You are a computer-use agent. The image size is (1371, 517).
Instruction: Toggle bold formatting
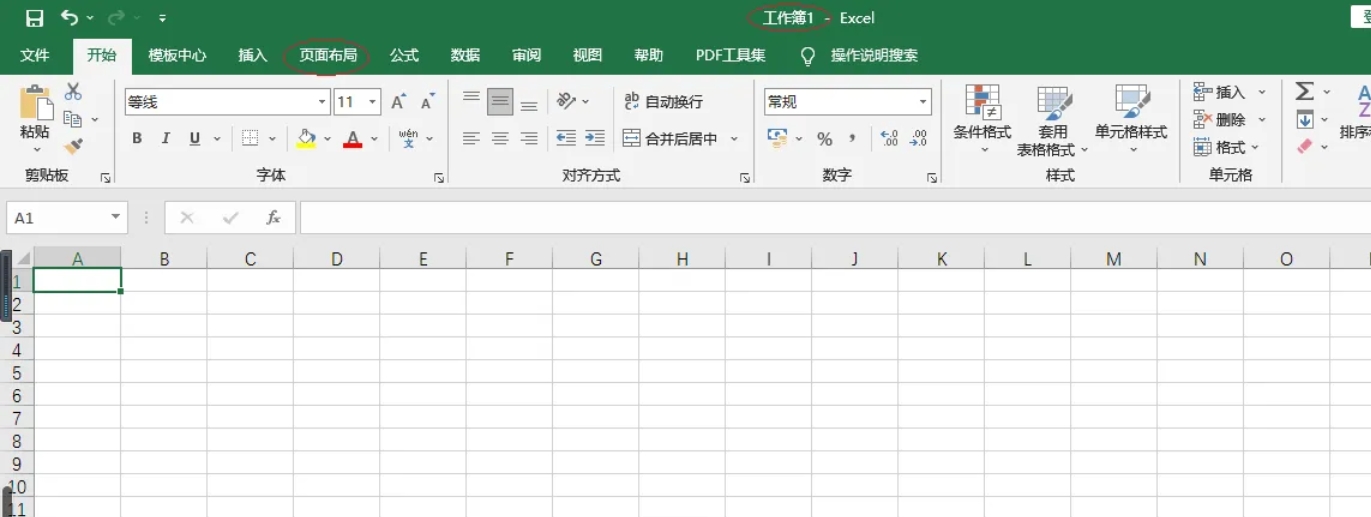[137, 139]
